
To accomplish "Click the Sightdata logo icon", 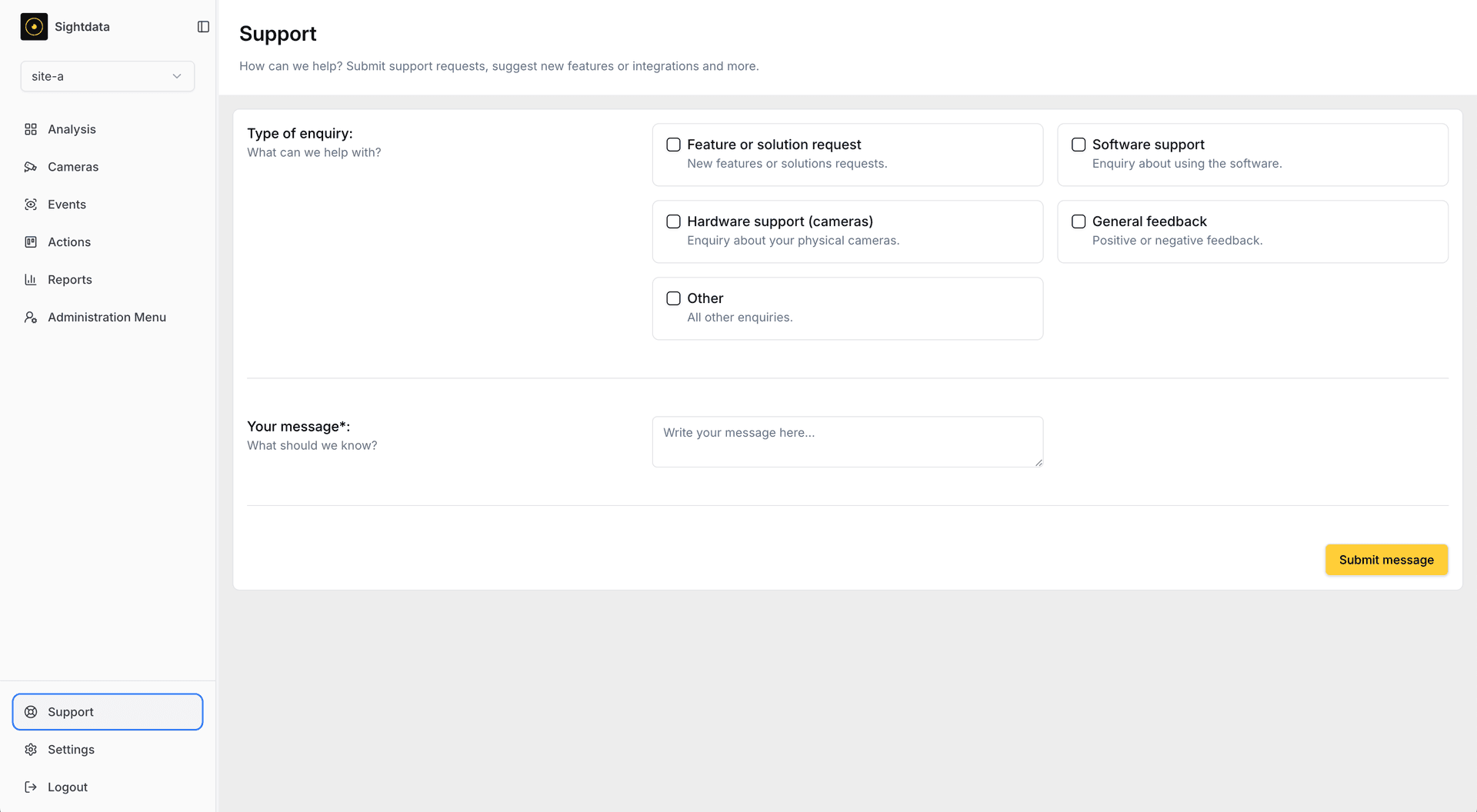I will 34,27.
